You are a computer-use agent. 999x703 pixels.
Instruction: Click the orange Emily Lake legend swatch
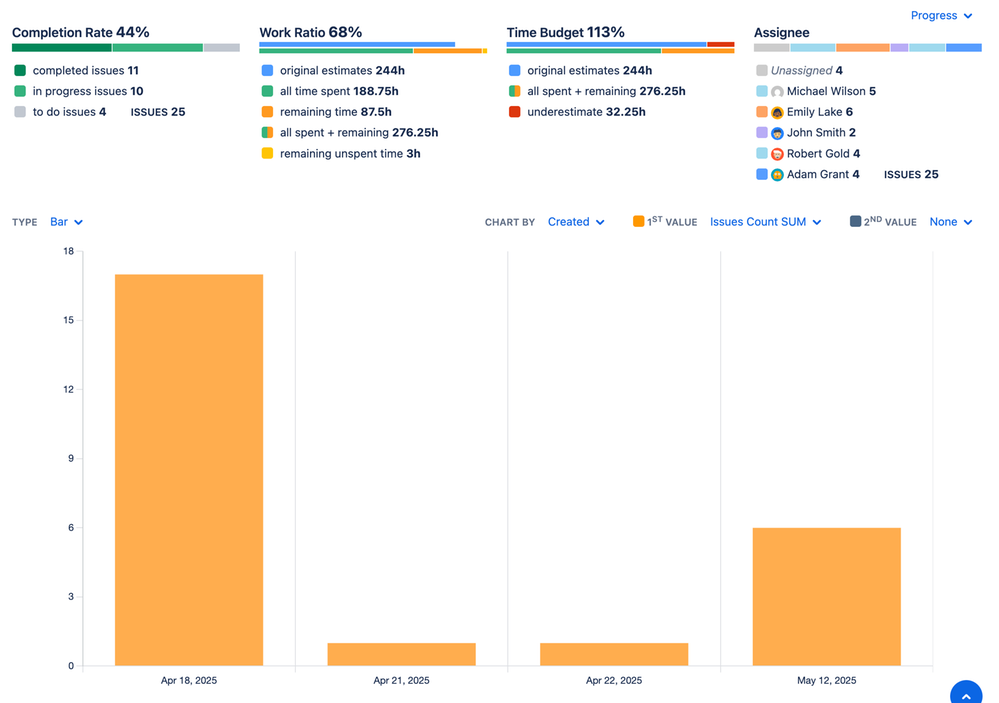pos(761,112)
